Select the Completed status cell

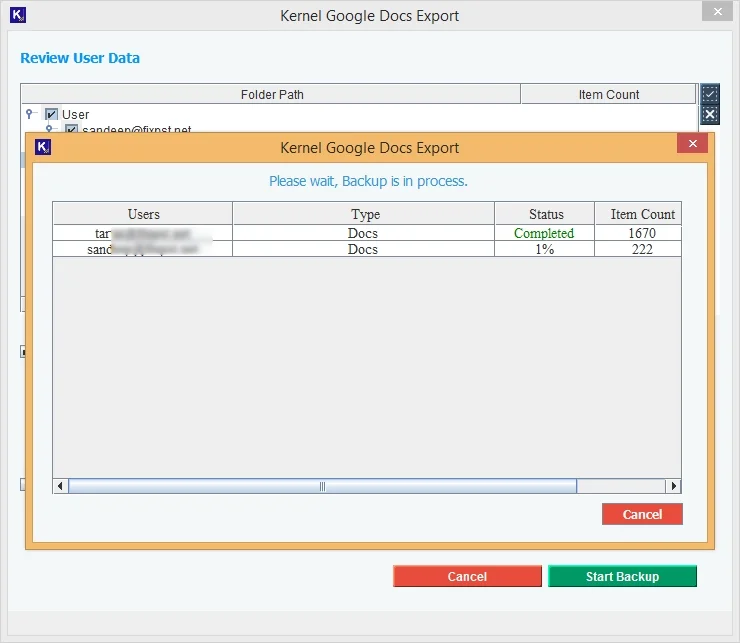[545, 233]
